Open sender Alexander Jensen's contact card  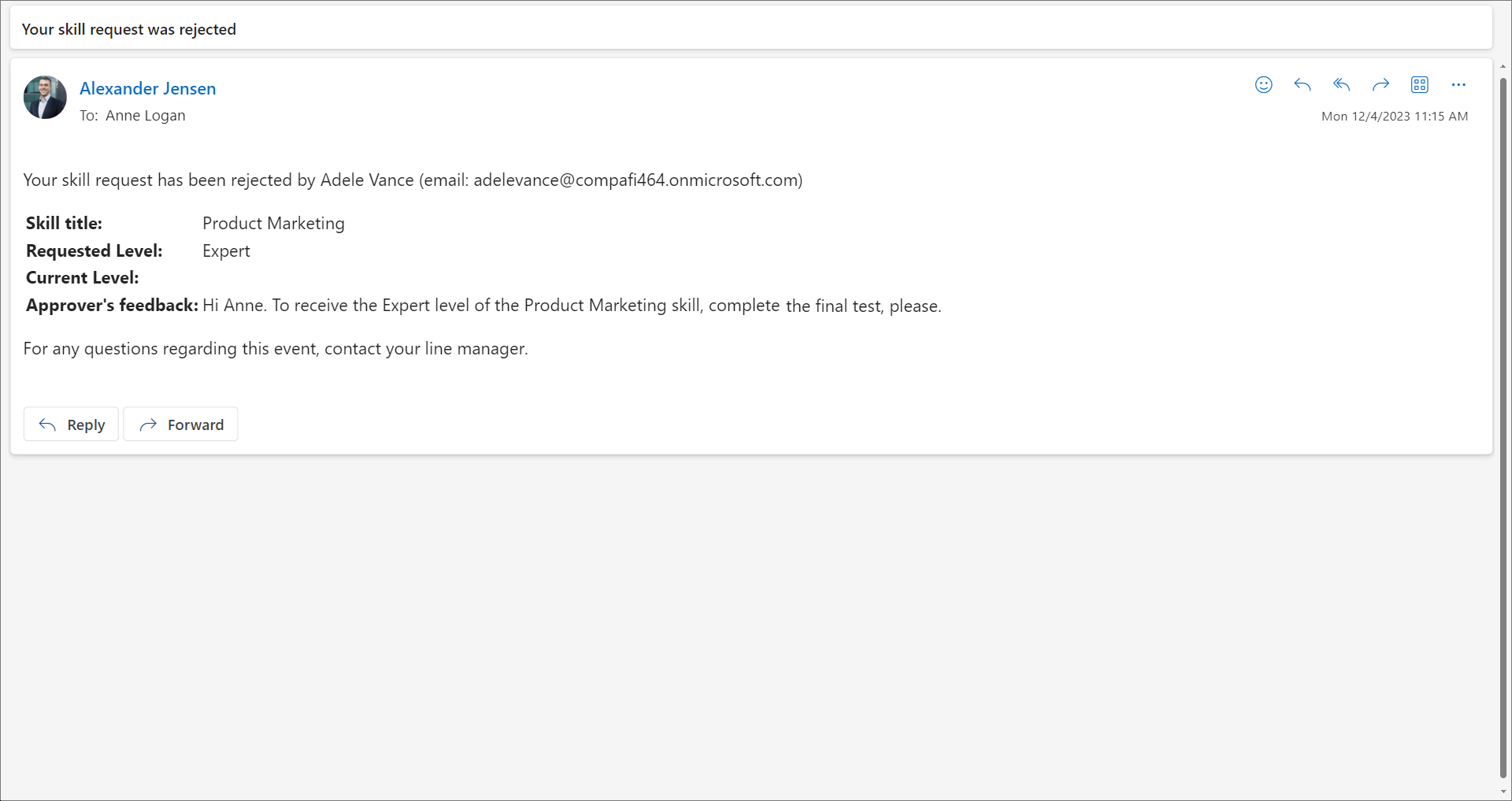pos(147,89)
